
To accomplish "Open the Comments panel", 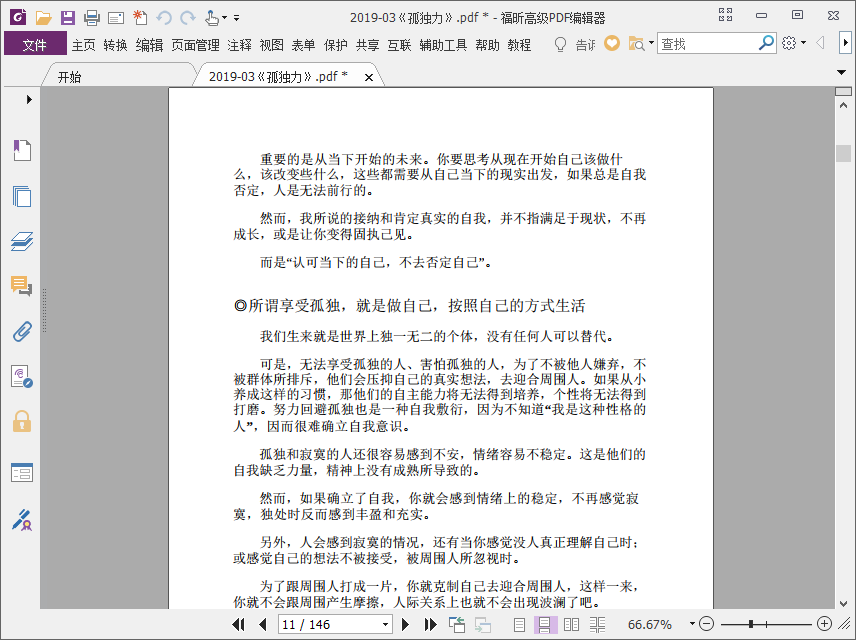I will [x=22, y=286].
